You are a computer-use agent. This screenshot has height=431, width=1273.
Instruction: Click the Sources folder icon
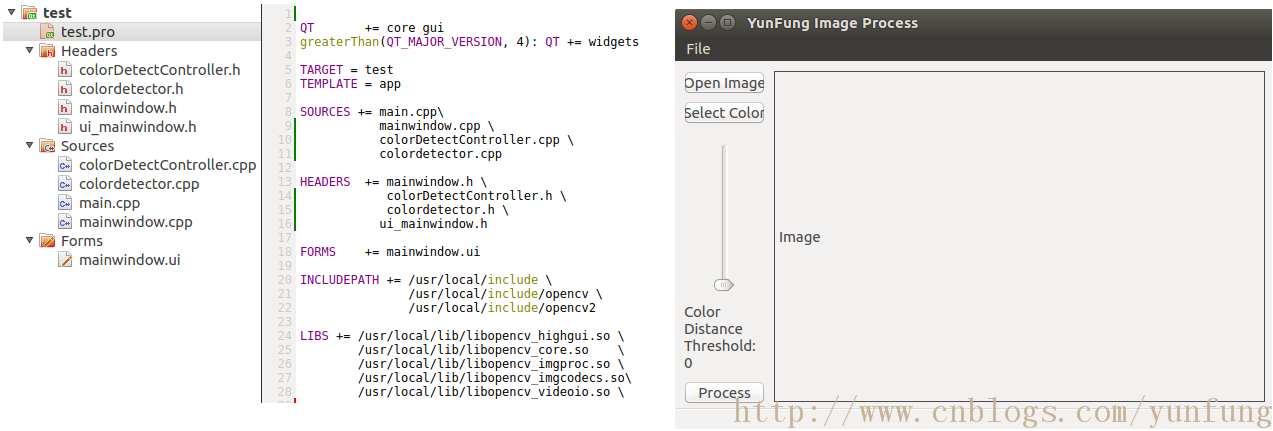click(x=47, y=146)
